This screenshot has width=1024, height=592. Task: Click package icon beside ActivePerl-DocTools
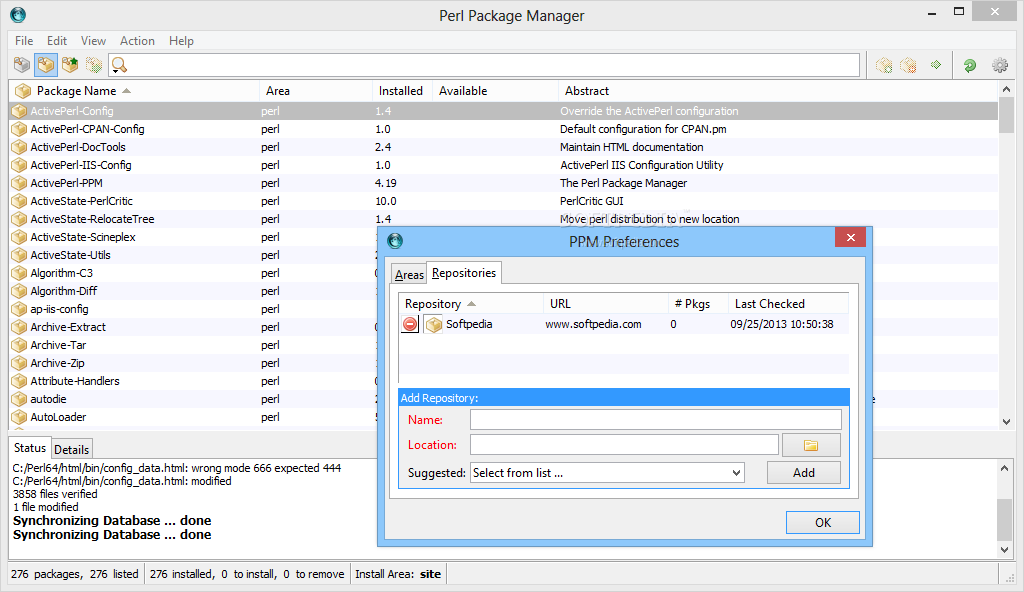pyautogui.click(x=20, y=147)
